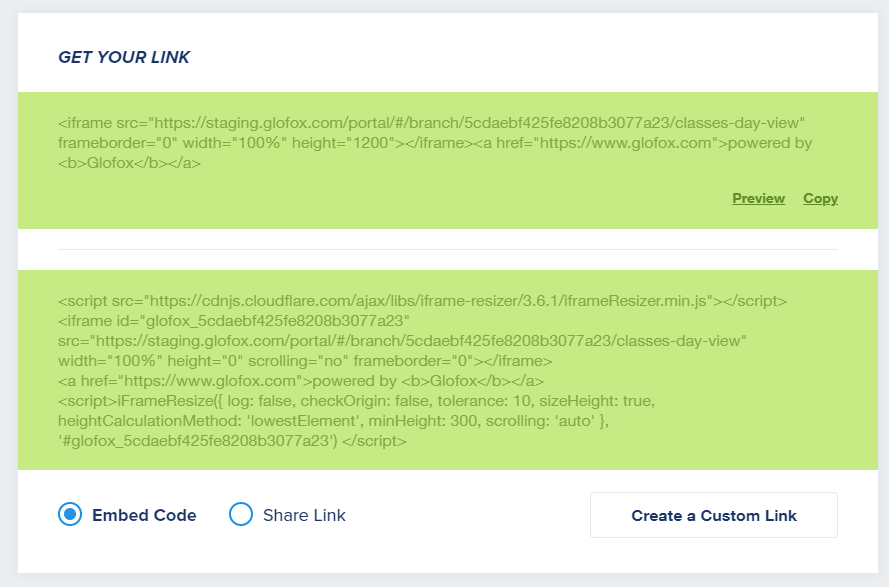Viewport: 889px width, 587px height.
Task: Click the iframe id="glofox_5cdaebf..." line
Action: coord(234,321)
